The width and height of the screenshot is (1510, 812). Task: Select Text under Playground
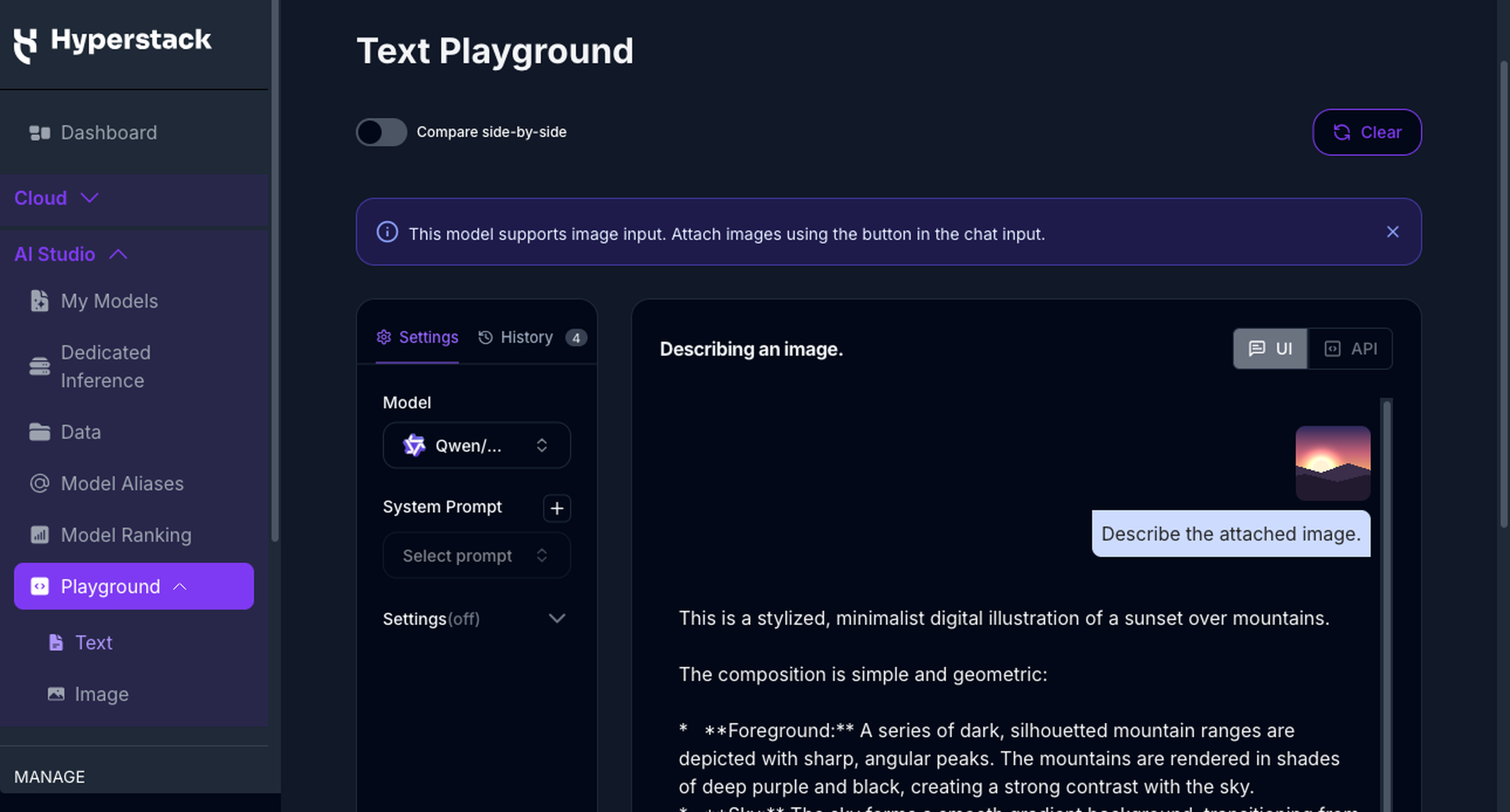tap(93, 642)
